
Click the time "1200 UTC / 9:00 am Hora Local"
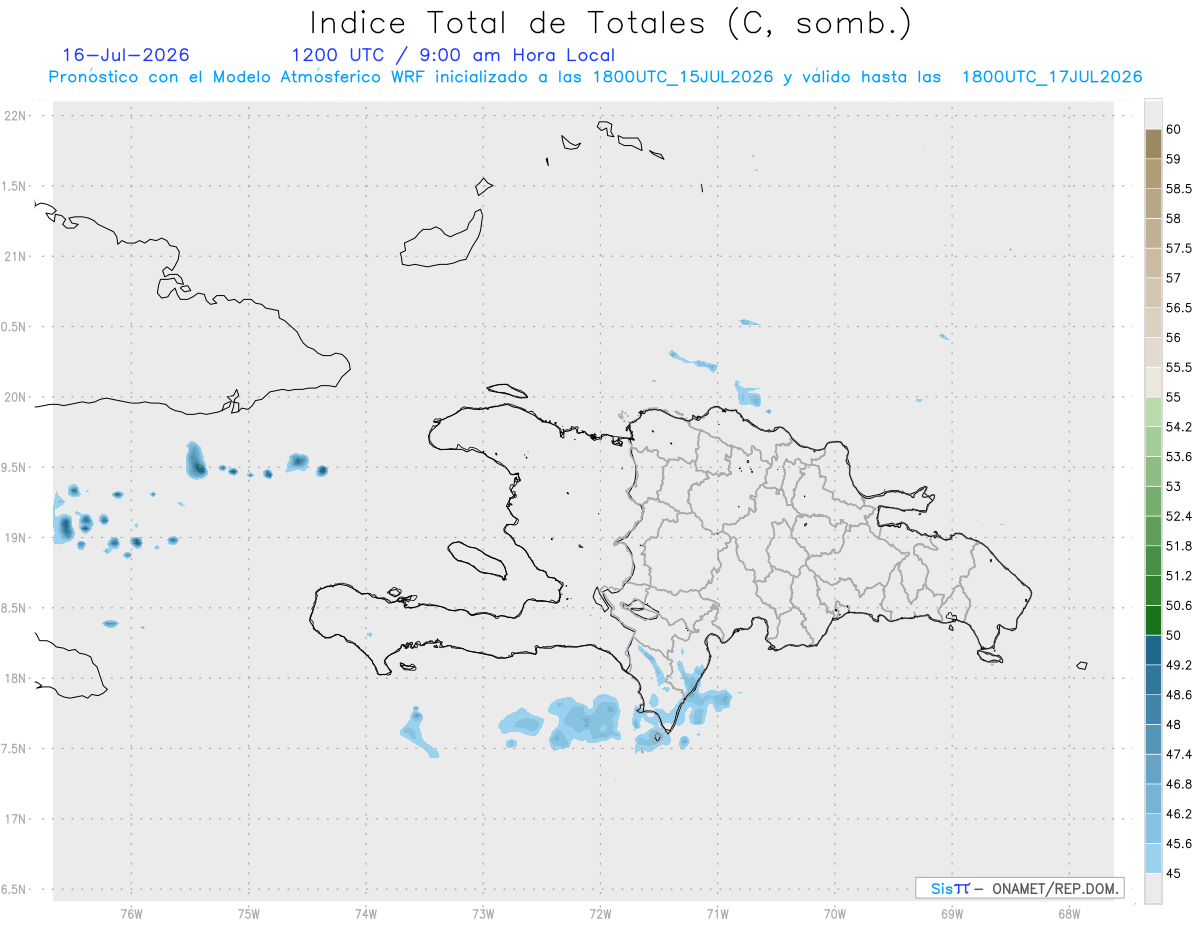[453, 56]
